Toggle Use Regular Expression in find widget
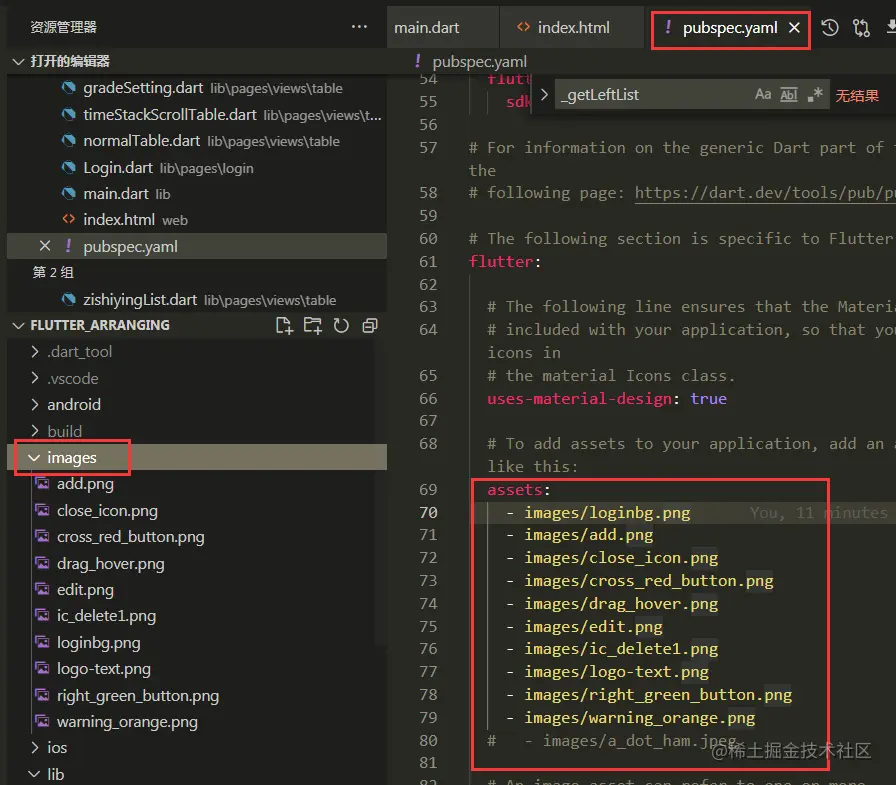896x785 pixels. 815,94
